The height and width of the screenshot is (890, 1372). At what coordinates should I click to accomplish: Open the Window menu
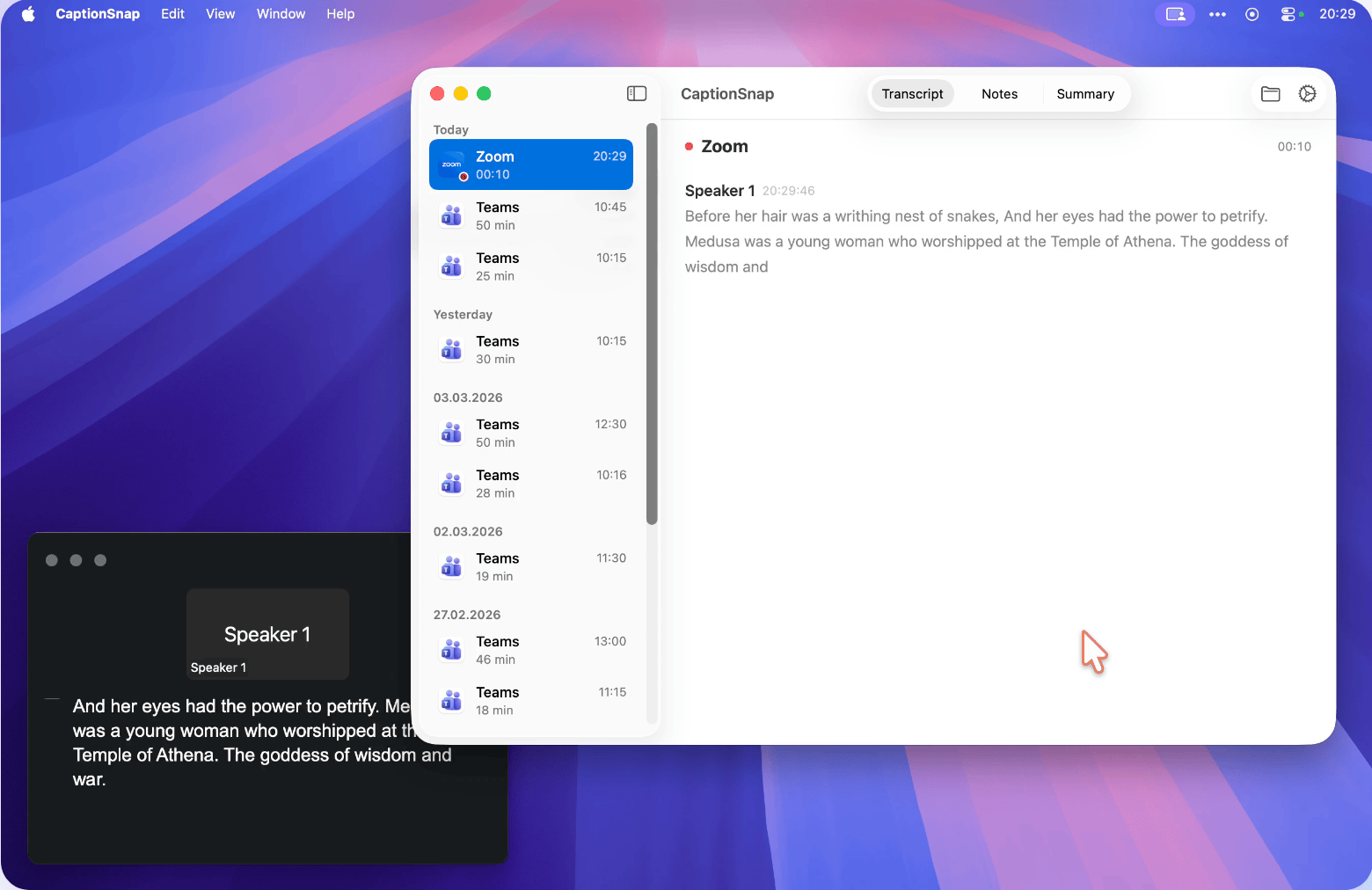[281, 14]
